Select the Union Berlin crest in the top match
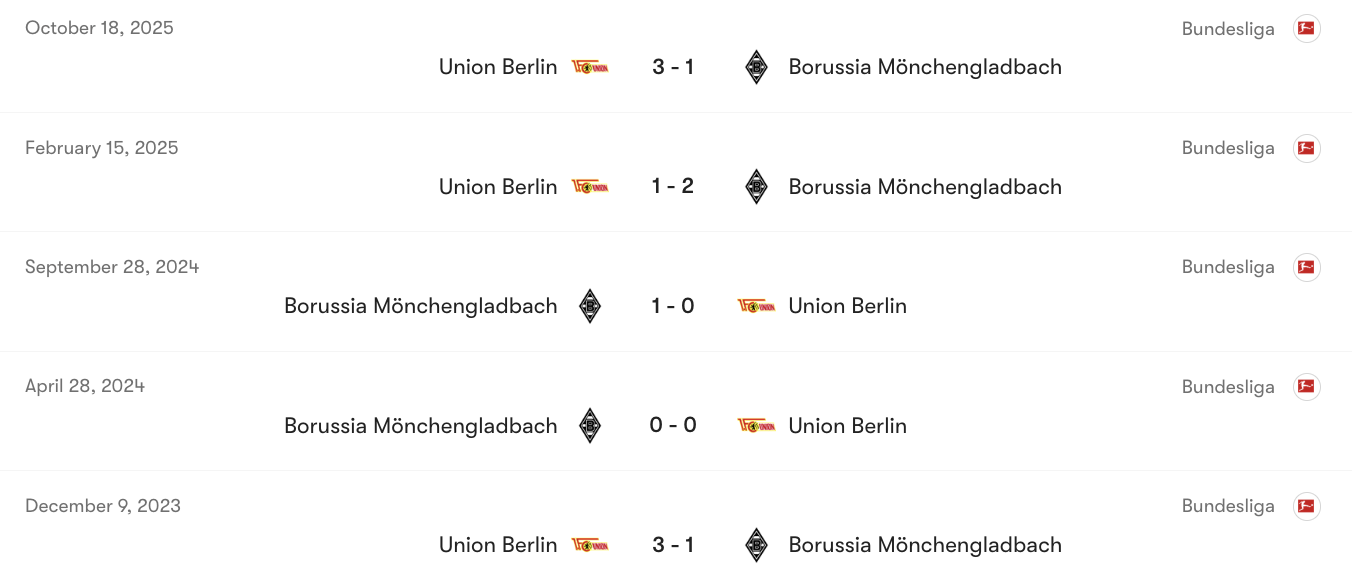Viewport: 1352px width, 580px height. click(x=591, y=66)
